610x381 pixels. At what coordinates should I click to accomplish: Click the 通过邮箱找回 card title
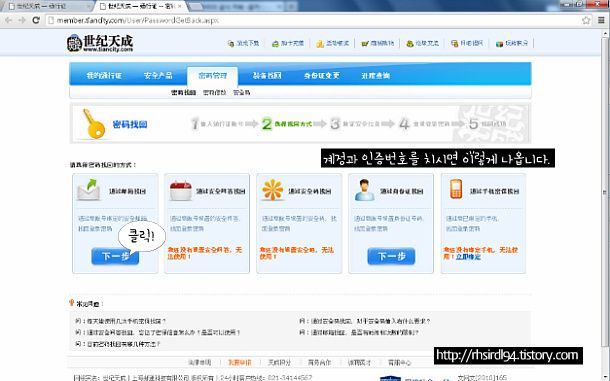point(127,191)
